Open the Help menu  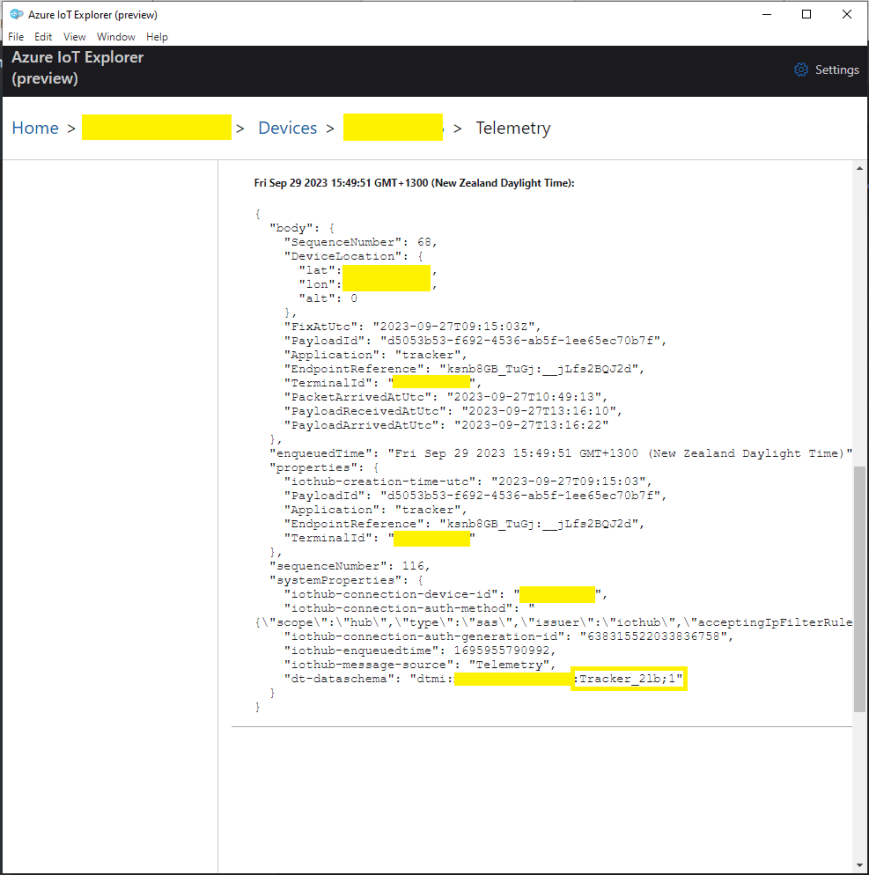156,37
